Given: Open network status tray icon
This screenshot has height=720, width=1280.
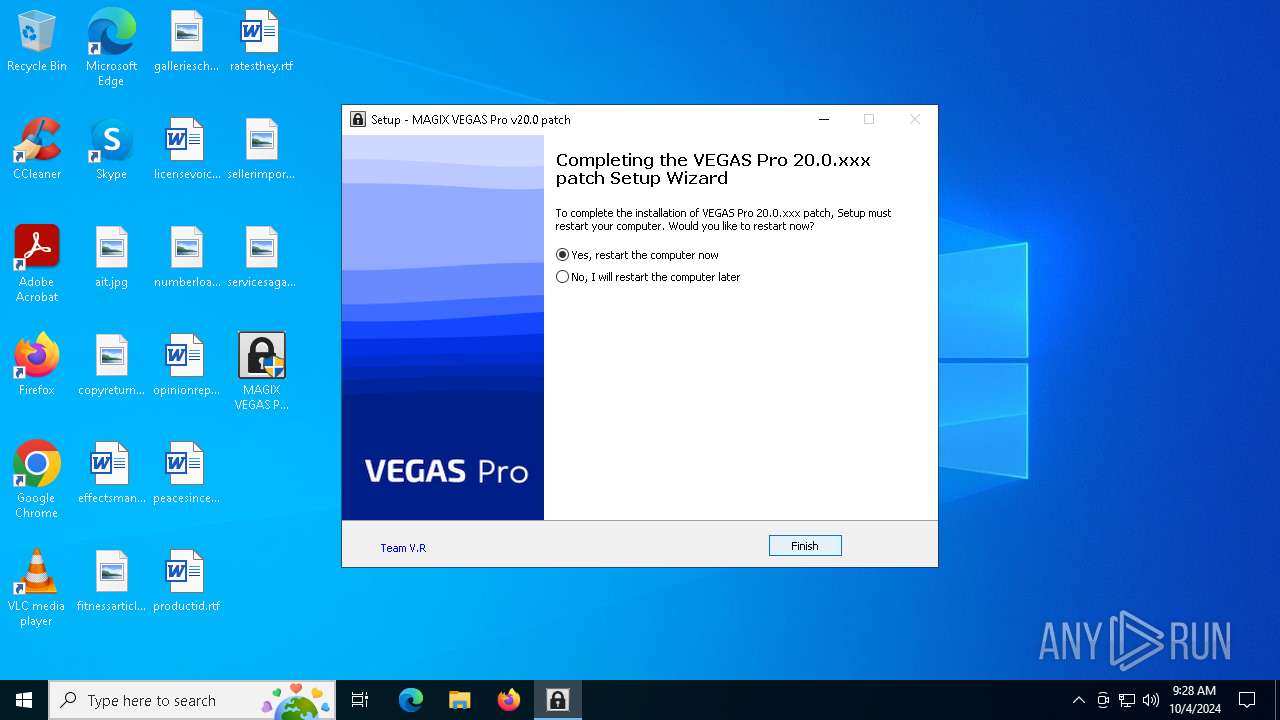Looking at the screenshot, I should pos(1127,700).
